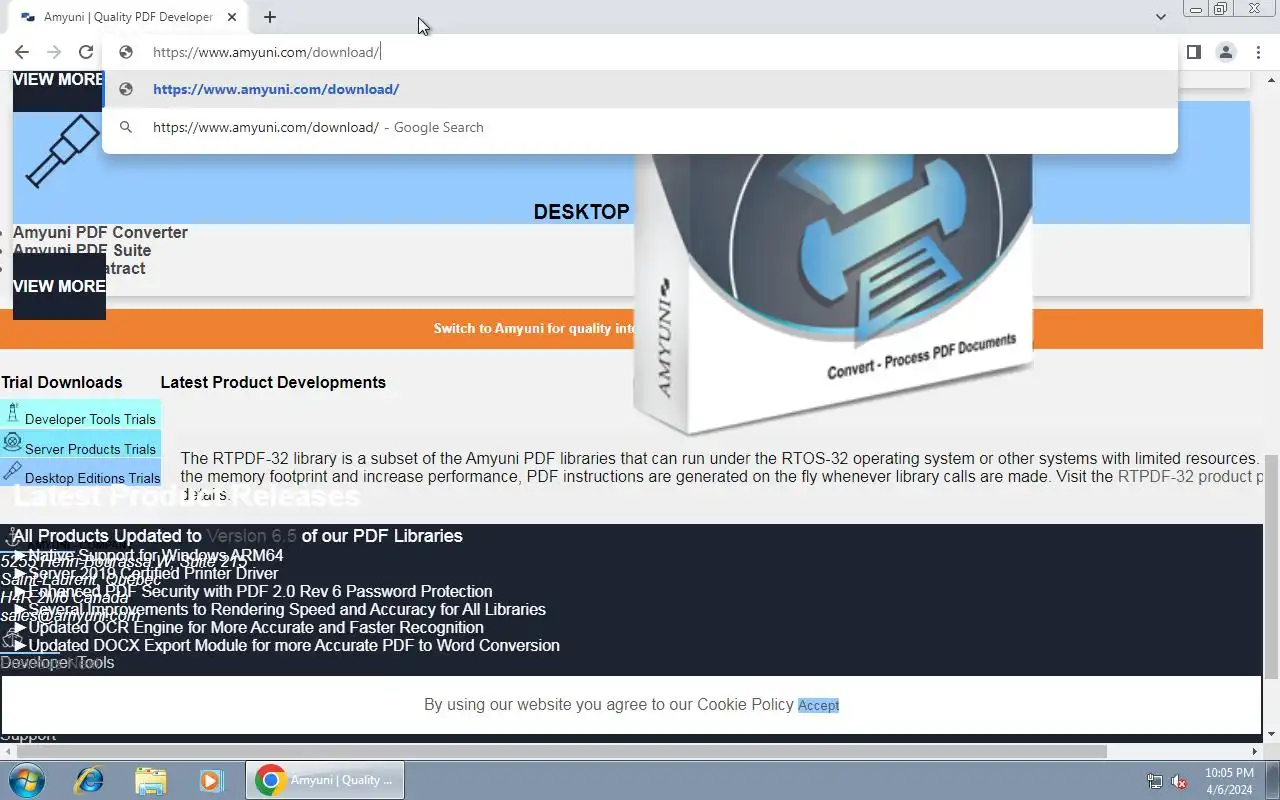Click VIEW MORE under Amyuni PDF Suite
1280x800 pixels.
(x=59, y=286)
